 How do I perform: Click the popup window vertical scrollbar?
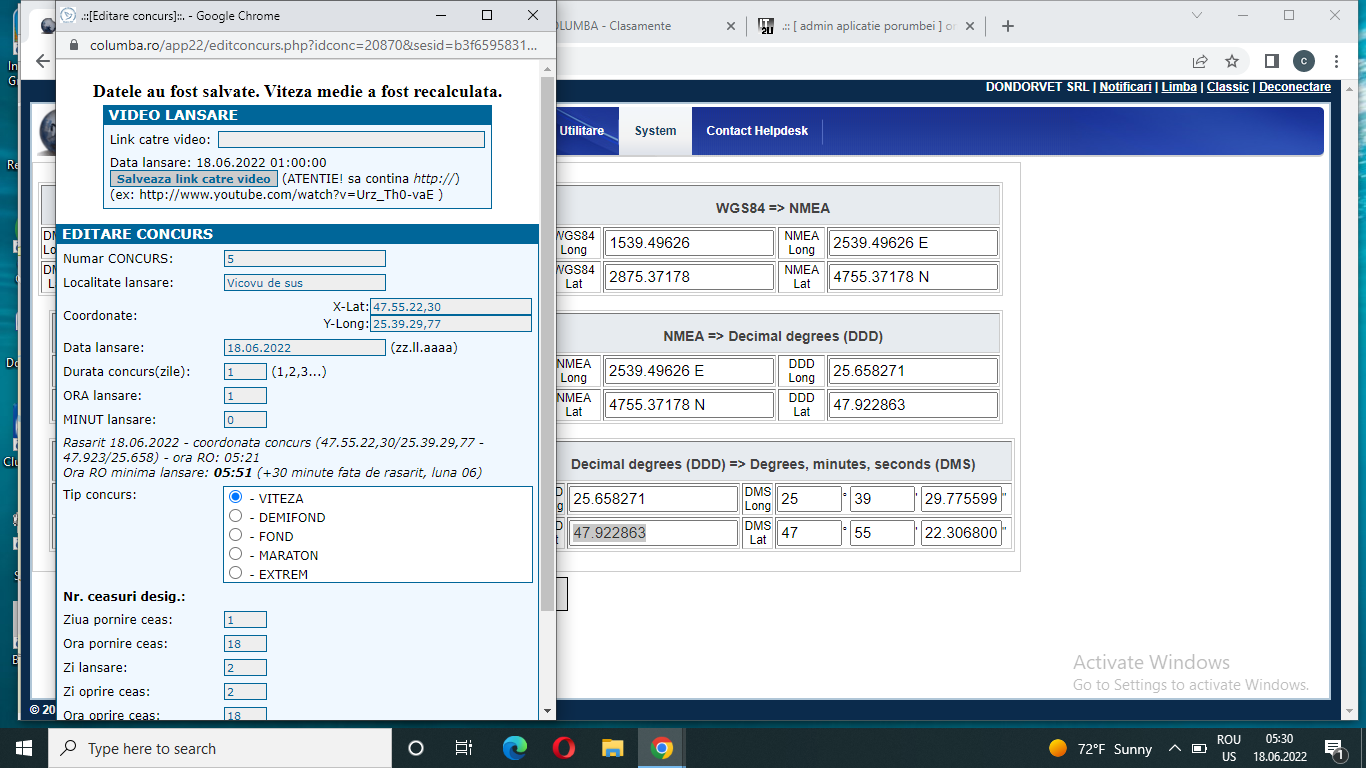click(x=546, y=340)
